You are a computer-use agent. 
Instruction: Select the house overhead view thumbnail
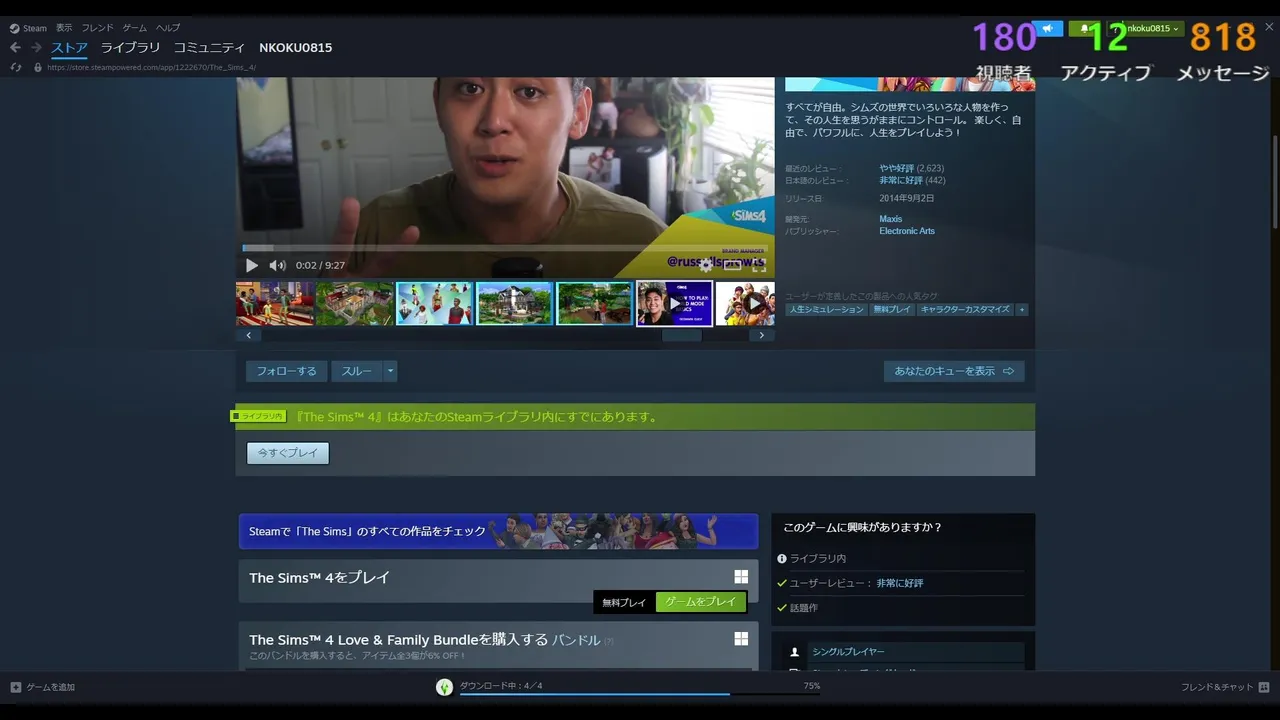coord(354,303)
